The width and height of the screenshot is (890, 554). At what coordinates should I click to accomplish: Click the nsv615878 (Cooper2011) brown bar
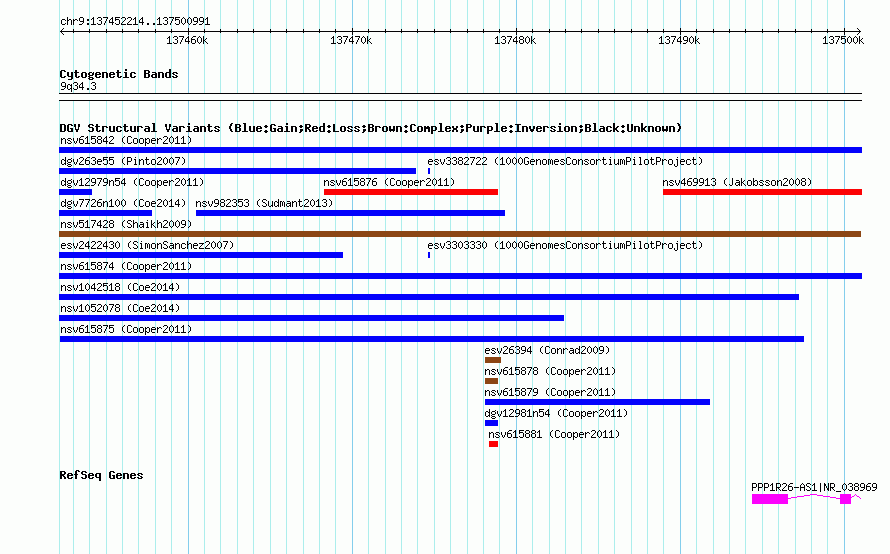click(x=492, y=381)
